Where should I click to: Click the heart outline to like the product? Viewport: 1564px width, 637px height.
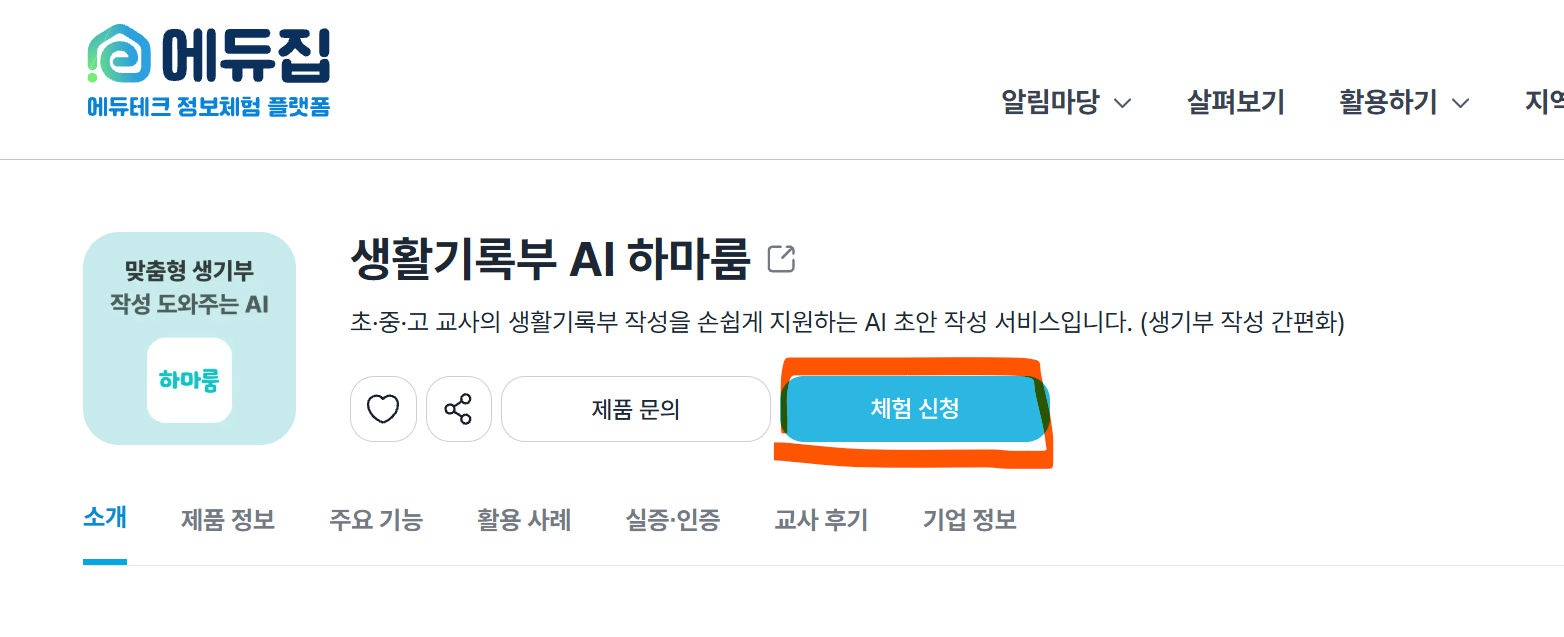coord(383,408)
